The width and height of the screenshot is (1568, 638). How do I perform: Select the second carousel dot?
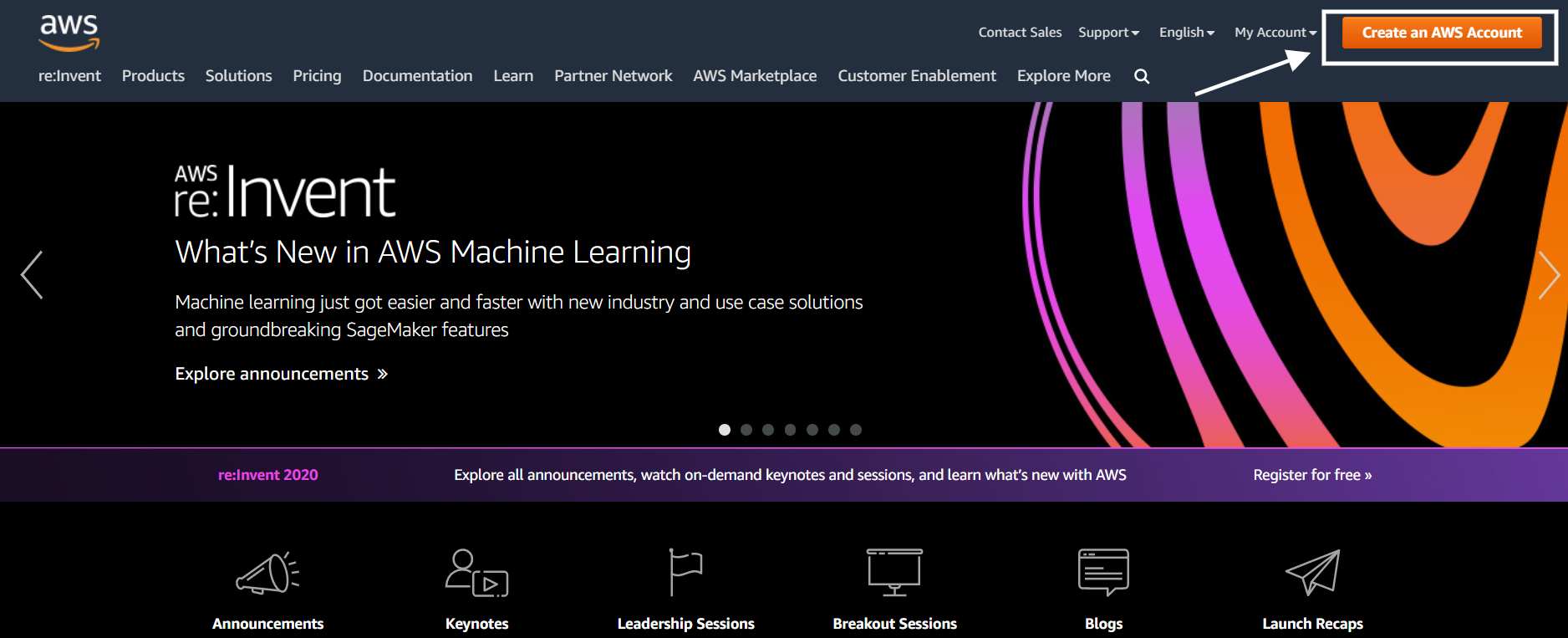pyautogui.click(x=746, y=430)
